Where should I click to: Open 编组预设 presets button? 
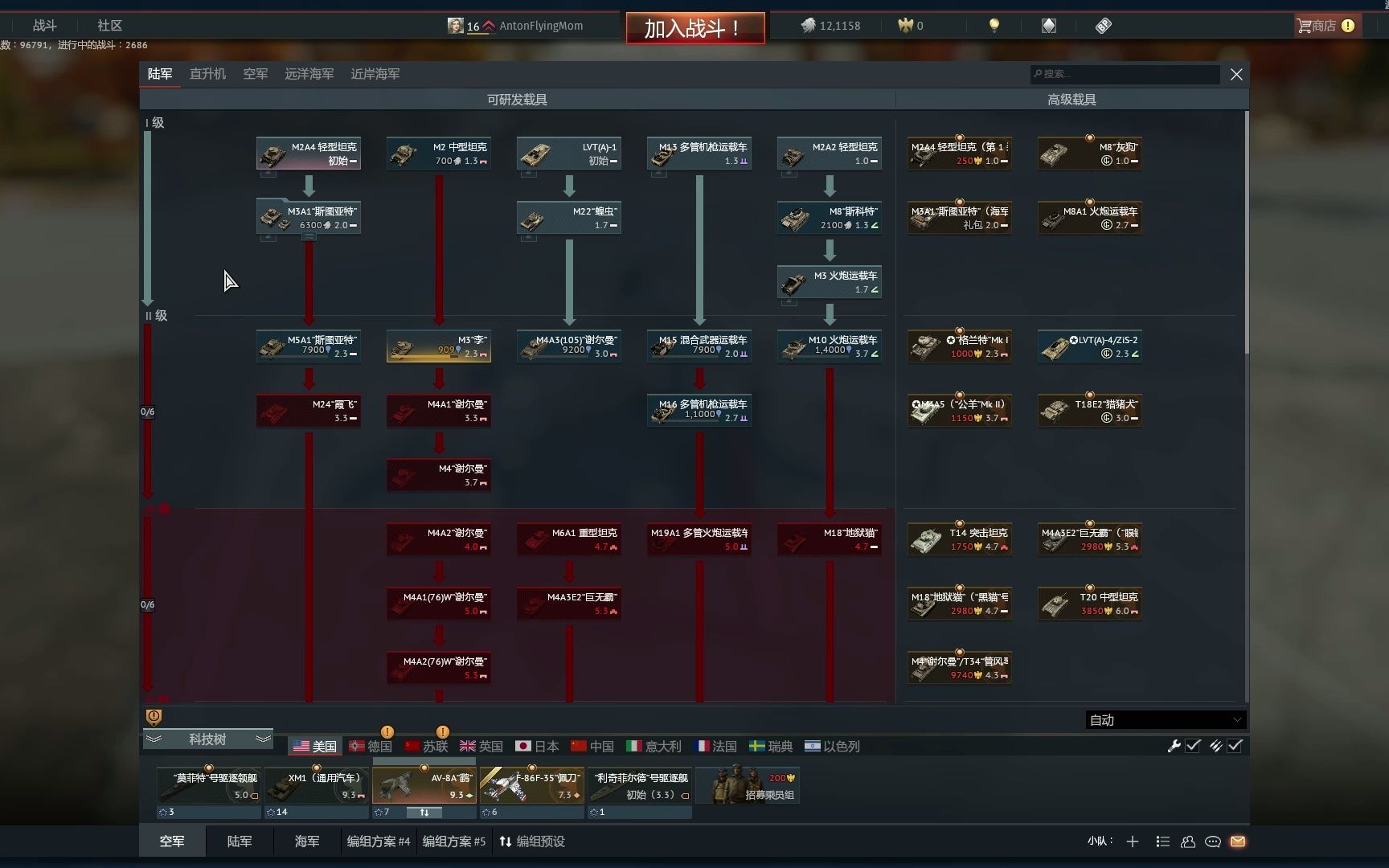532,841
